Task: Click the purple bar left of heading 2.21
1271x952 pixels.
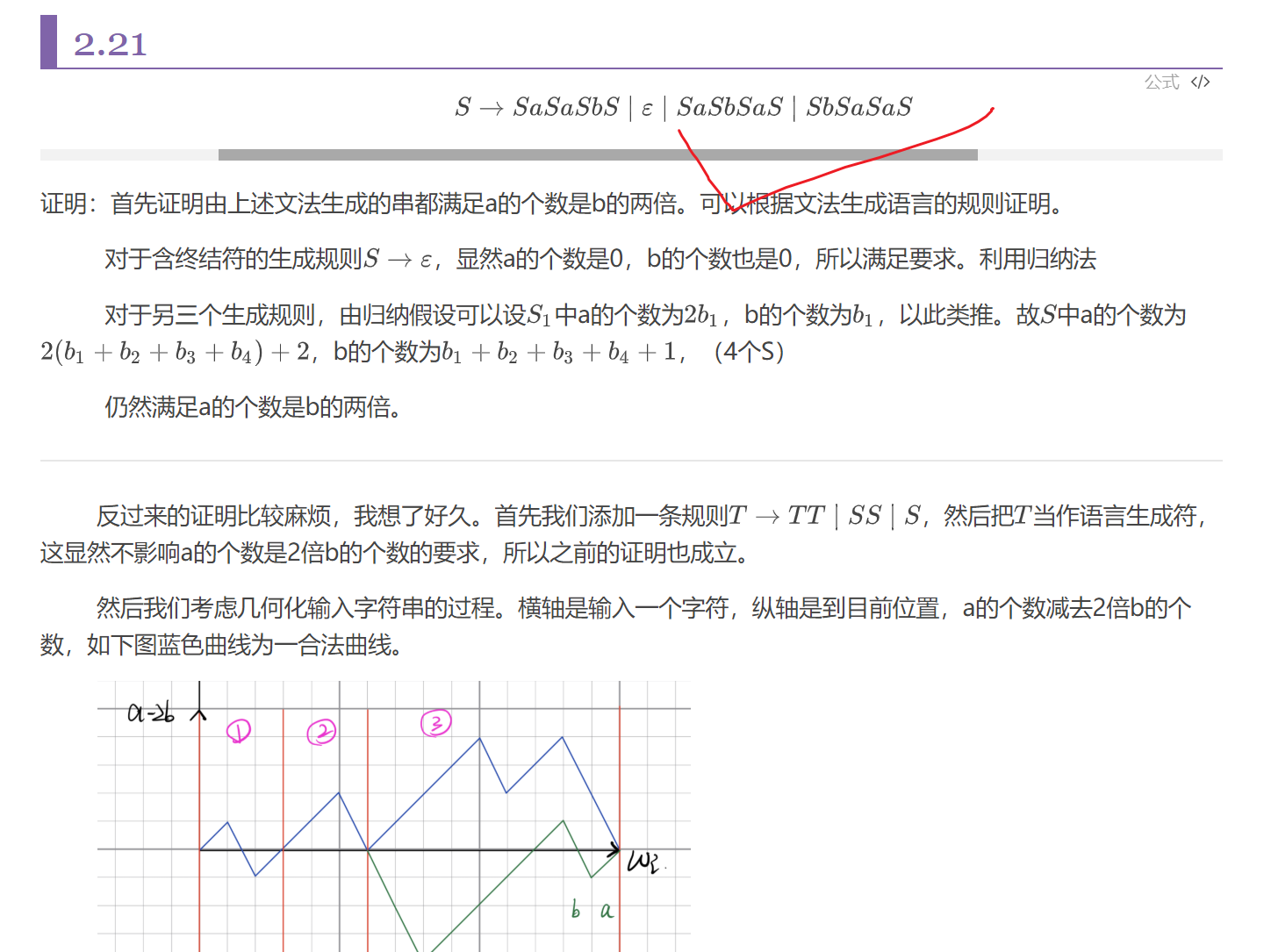Action: pyautogui.click(x=48, y=41)
